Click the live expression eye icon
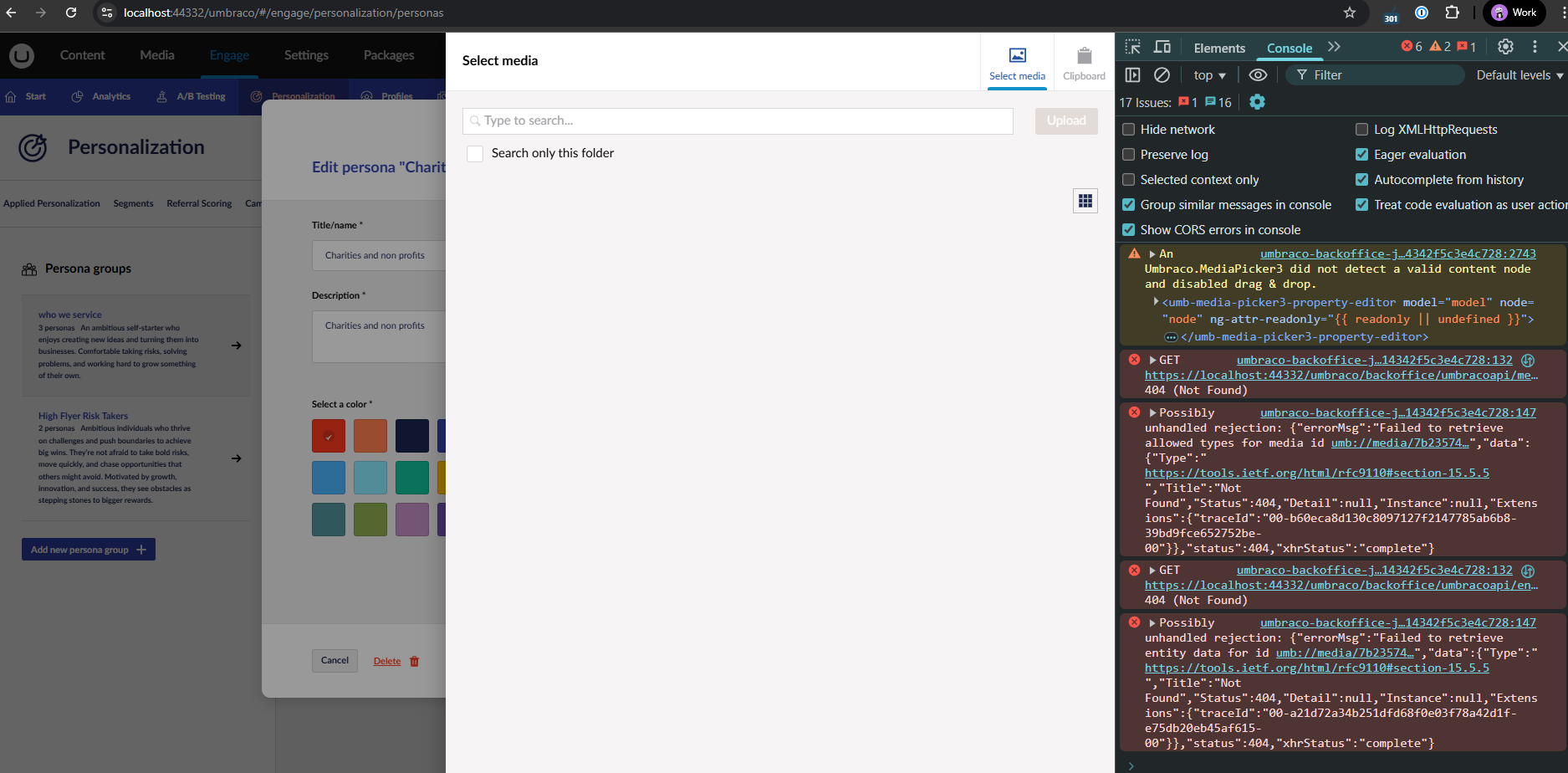The height and width of the screenshot is (773, 1568). coord(1258,75)
